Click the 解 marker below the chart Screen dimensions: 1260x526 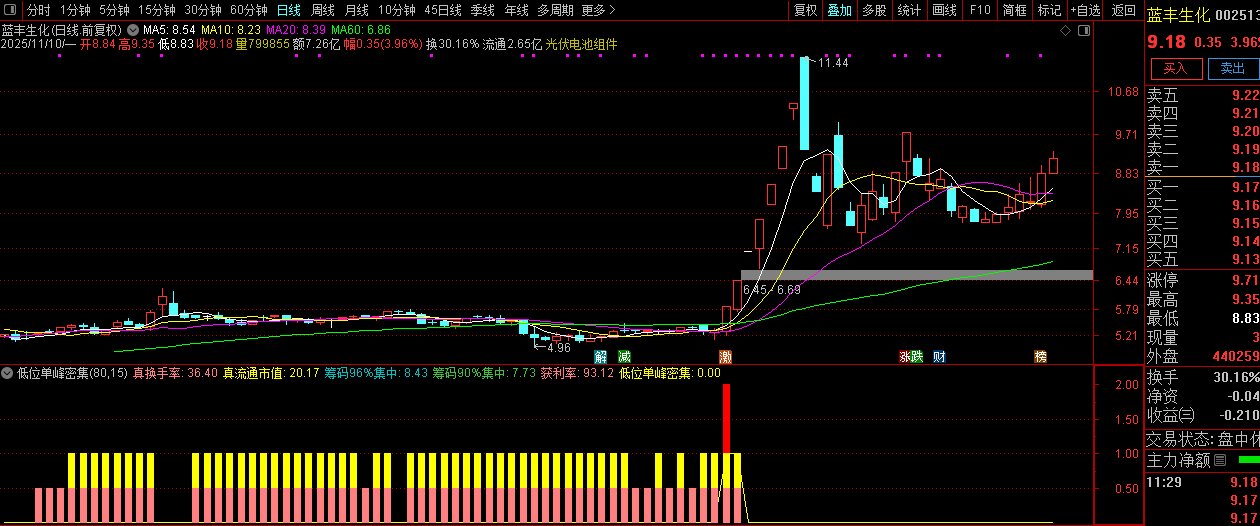601,356
